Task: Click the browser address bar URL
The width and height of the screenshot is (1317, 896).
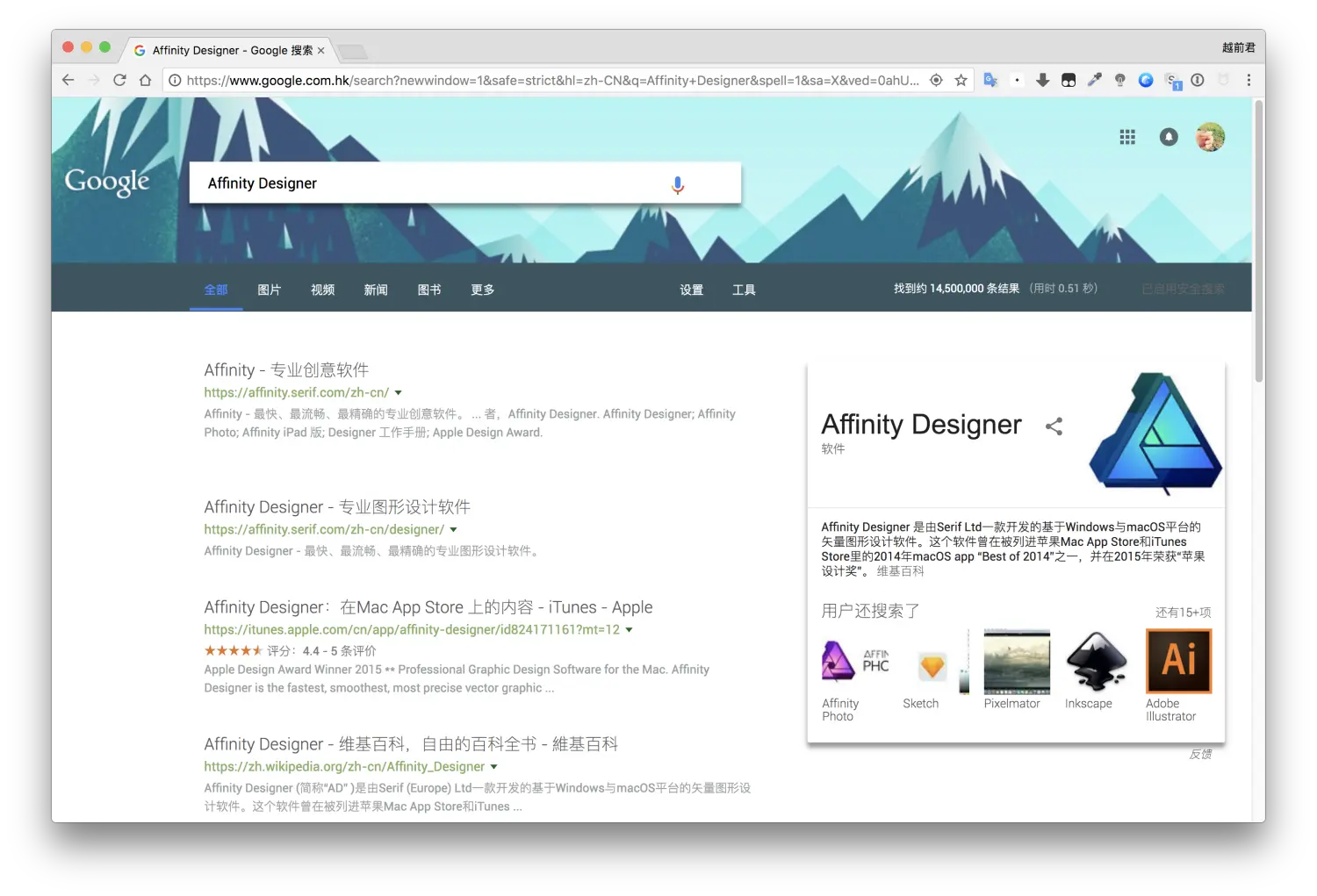Action: [552, 80]
